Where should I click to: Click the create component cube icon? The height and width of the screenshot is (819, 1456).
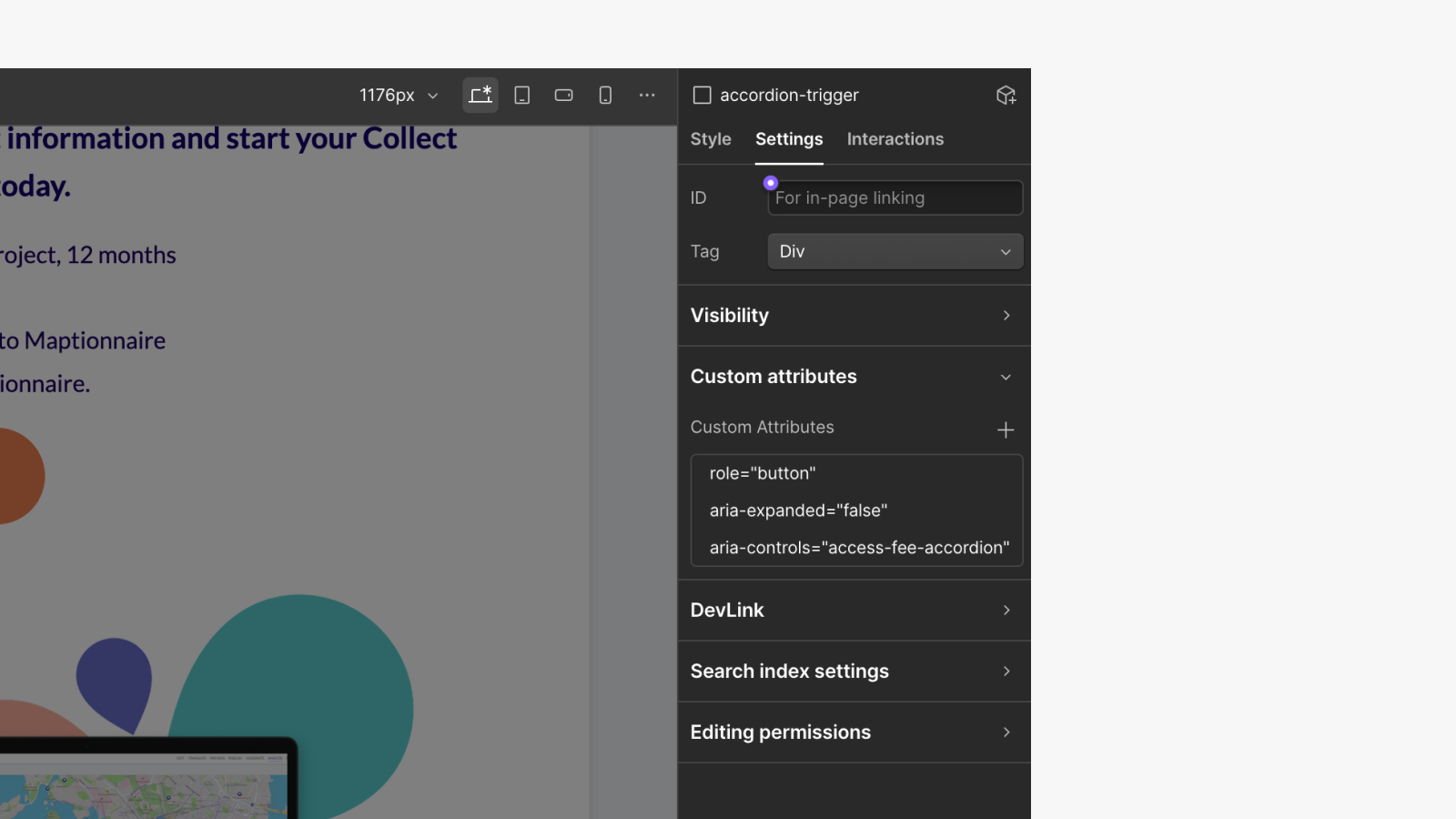pyautogui.click(x=1006, y=95)
